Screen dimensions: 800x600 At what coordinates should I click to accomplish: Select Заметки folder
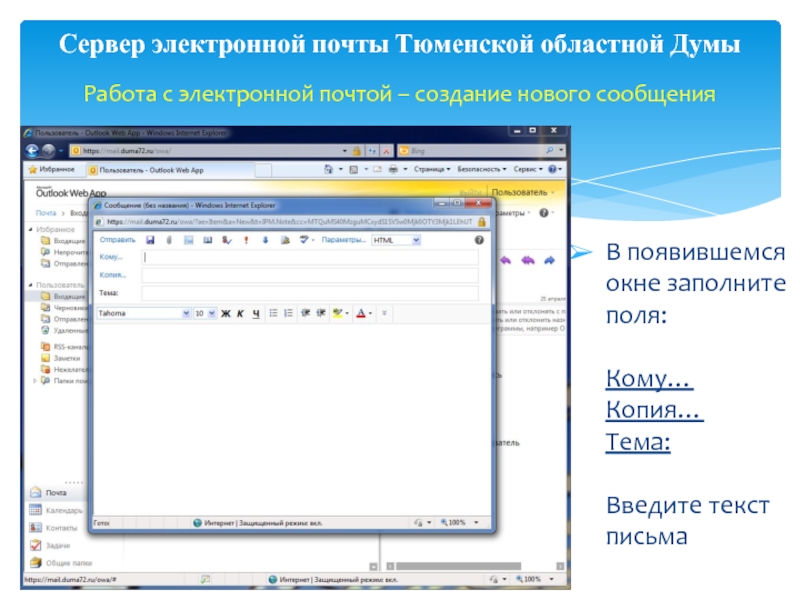(61, 358)
